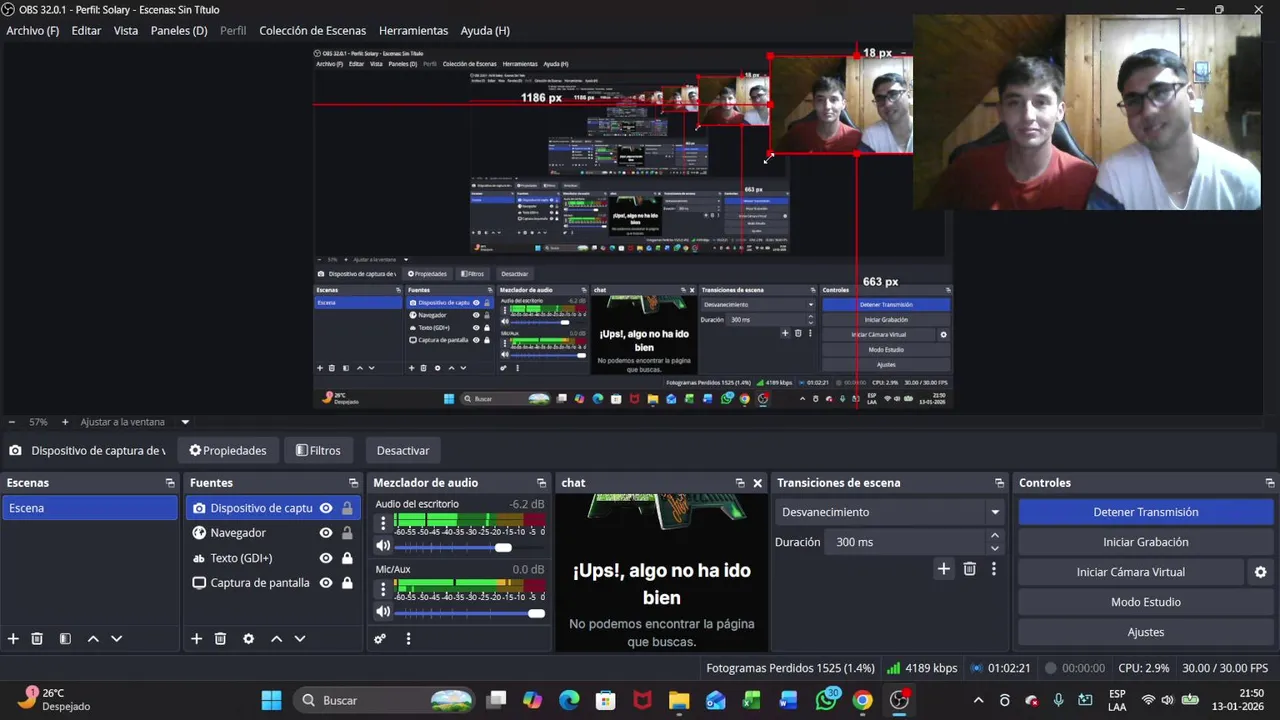Float the Escenas dock panel
1280x720 pixels.
tap(170, 483)
